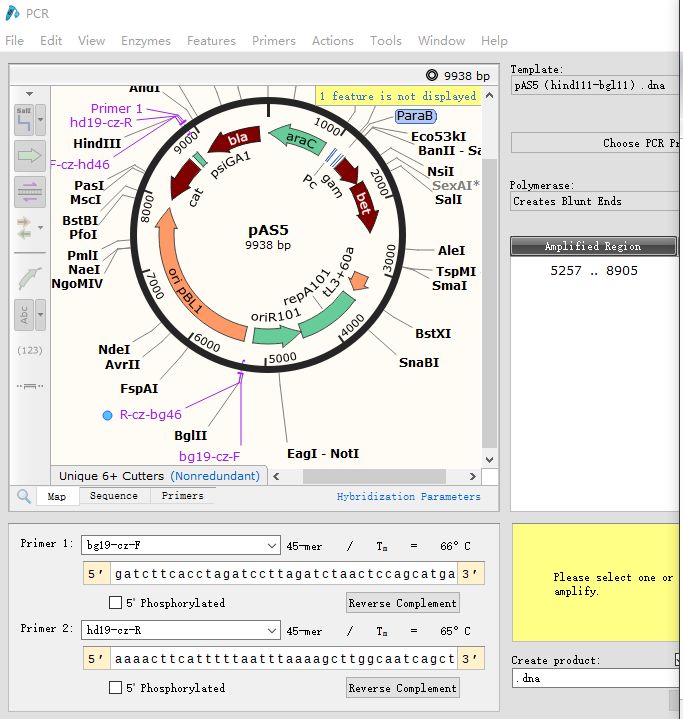683x719 pixels.
Task: Click the Create product name field
Action: [x=595, y=678]
